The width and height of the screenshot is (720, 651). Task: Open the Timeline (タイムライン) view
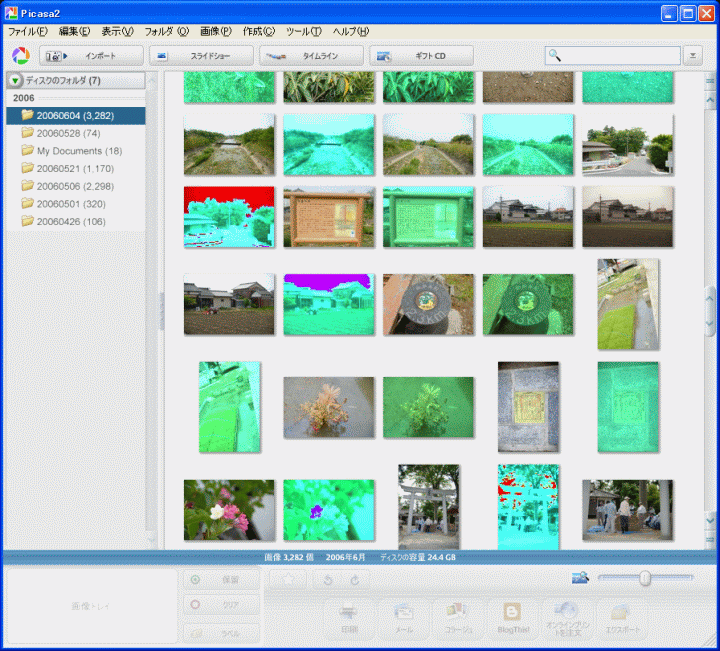click(311, 56)
